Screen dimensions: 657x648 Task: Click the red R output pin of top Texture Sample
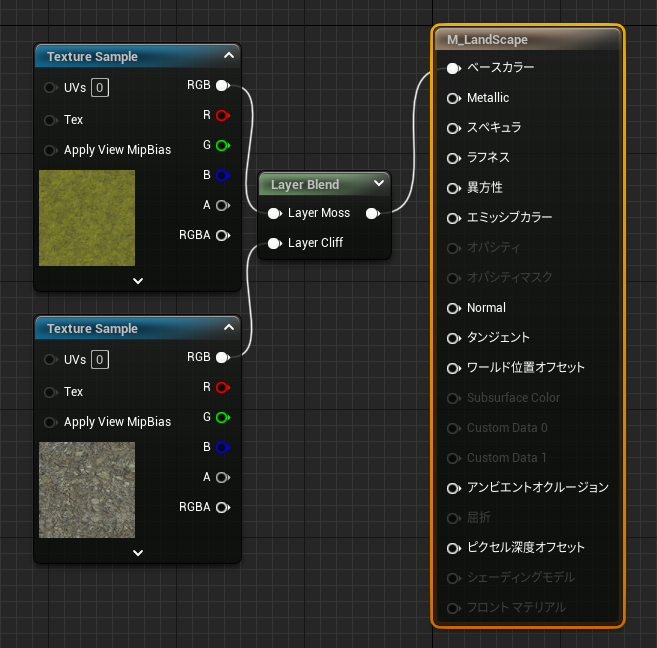222,115
